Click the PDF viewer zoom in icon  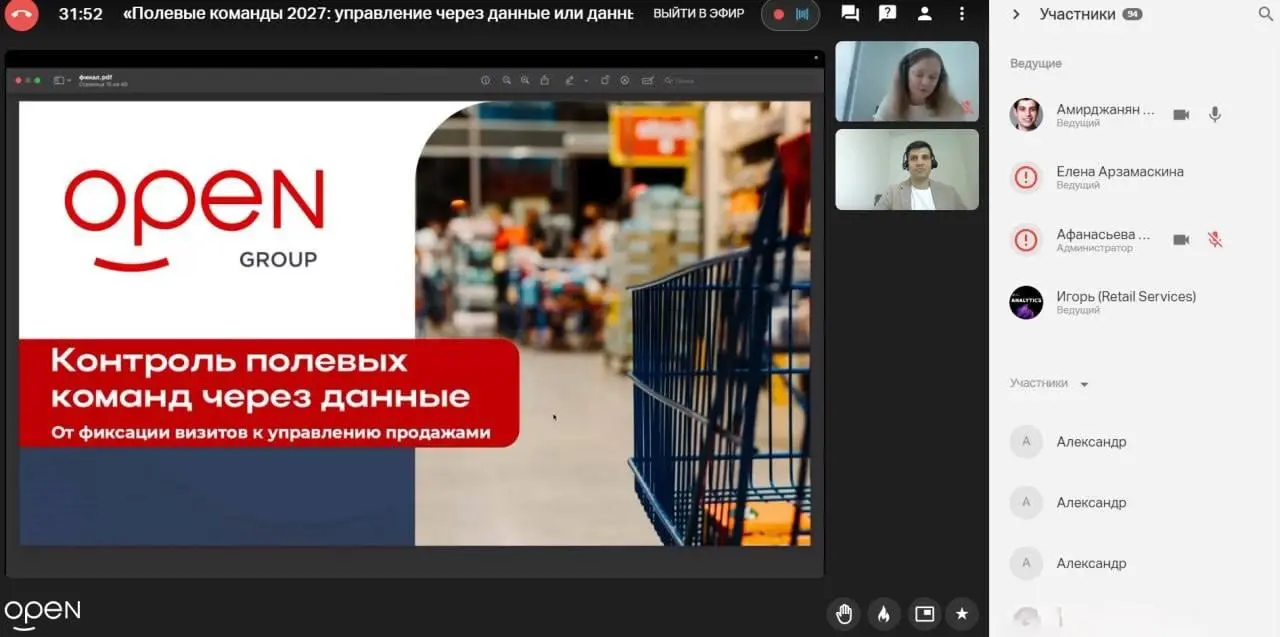click(526, 80)
